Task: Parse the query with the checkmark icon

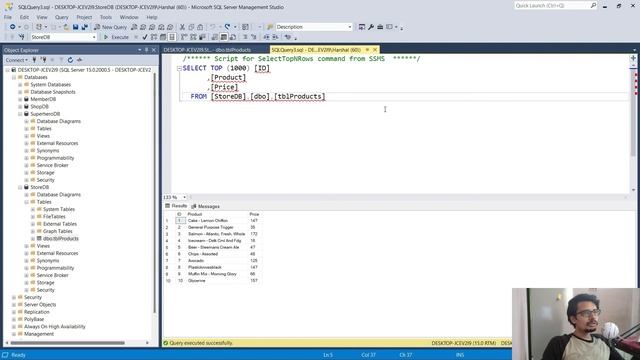Action: (144, 37)
